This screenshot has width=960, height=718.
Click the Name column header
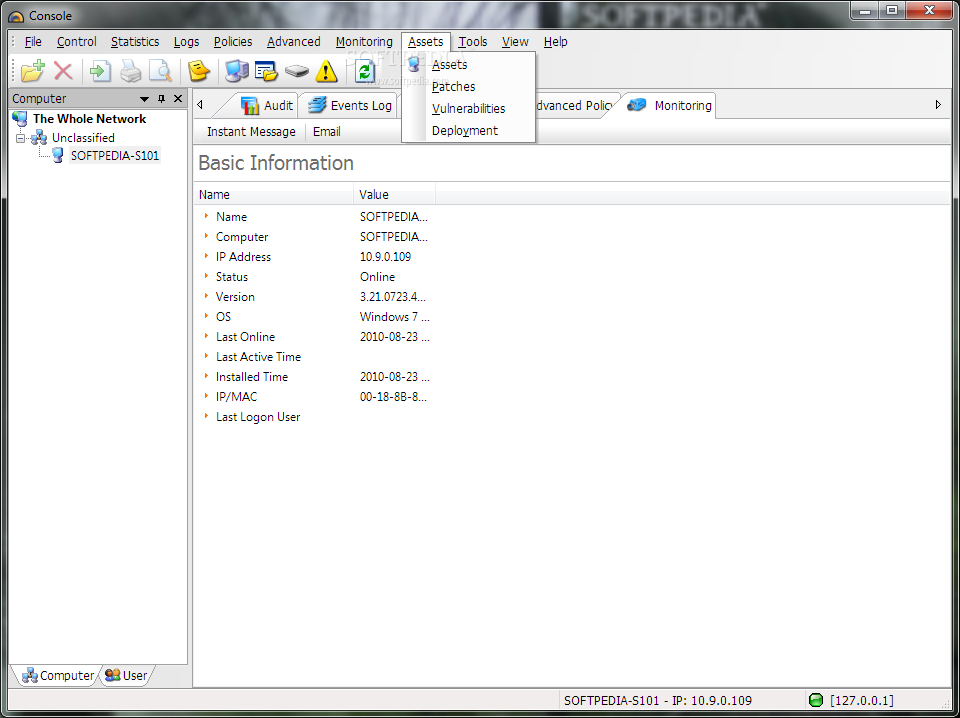point(274,195)
